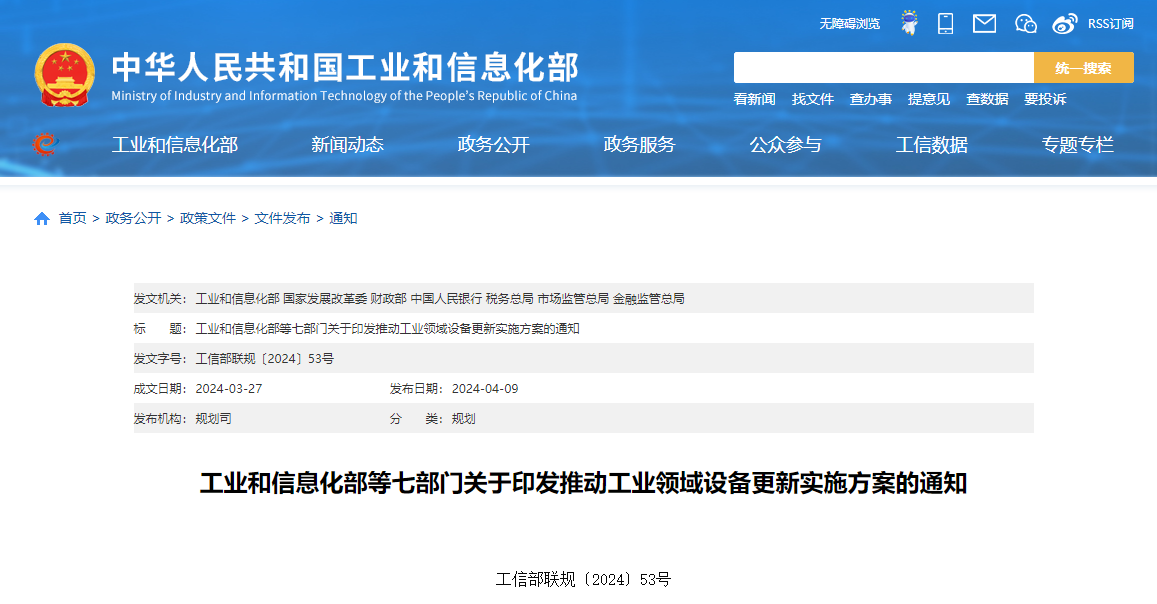Image resolution: width=1157 pixels, height=604 pixels.
Task: Open the WeChat icon
Action: [1026, 24]
